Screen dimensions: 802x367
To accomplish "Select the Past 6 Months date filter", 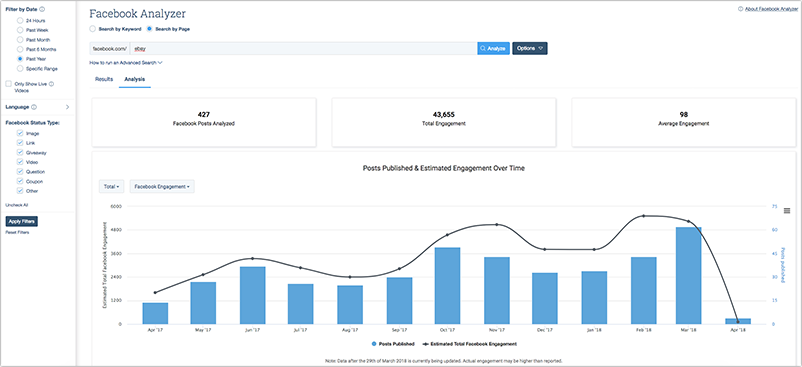I will tap(20, 49).
